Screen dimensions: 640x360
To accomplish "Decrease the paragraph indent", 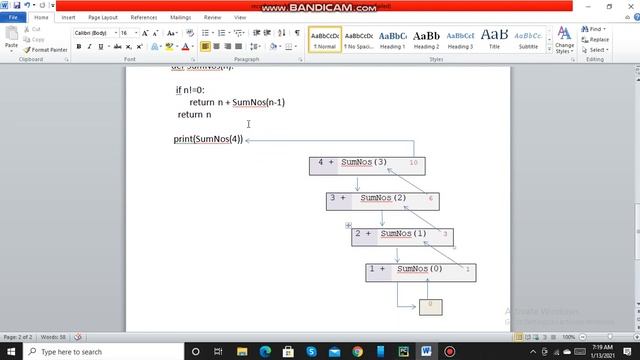I will [x=256, y=33].
